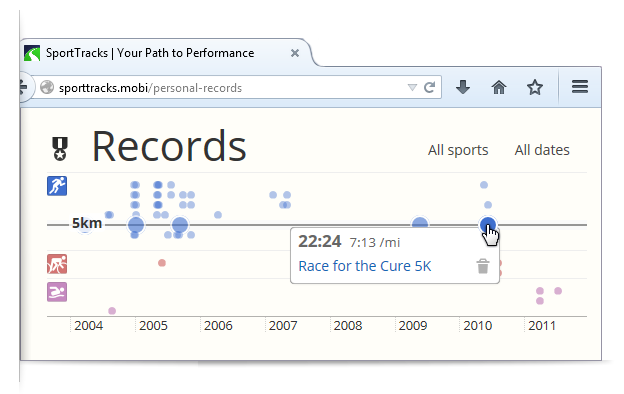
Task: Click the running sport icon
Action: tap(57, 186)
